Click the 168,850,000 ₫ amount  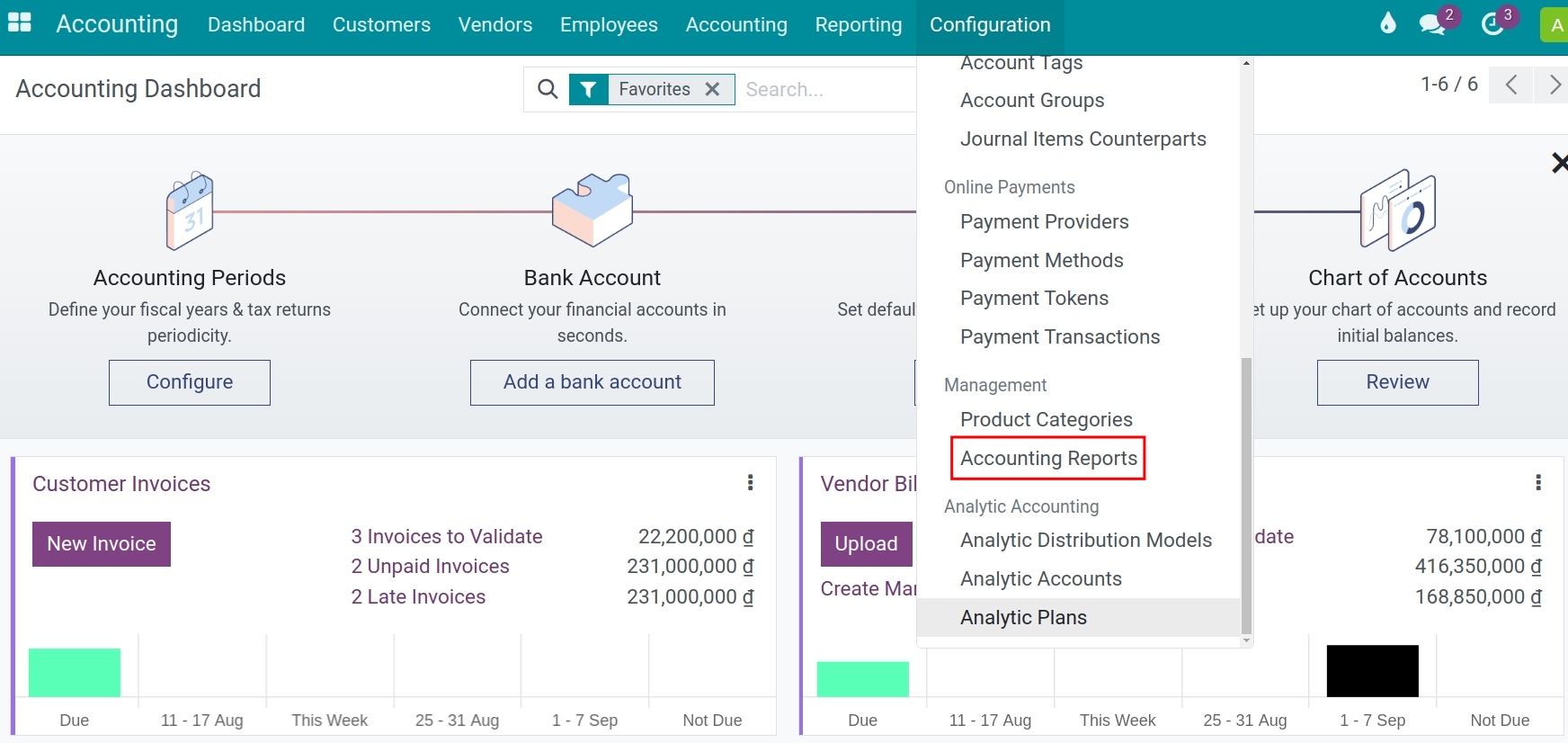(1479, 597)
